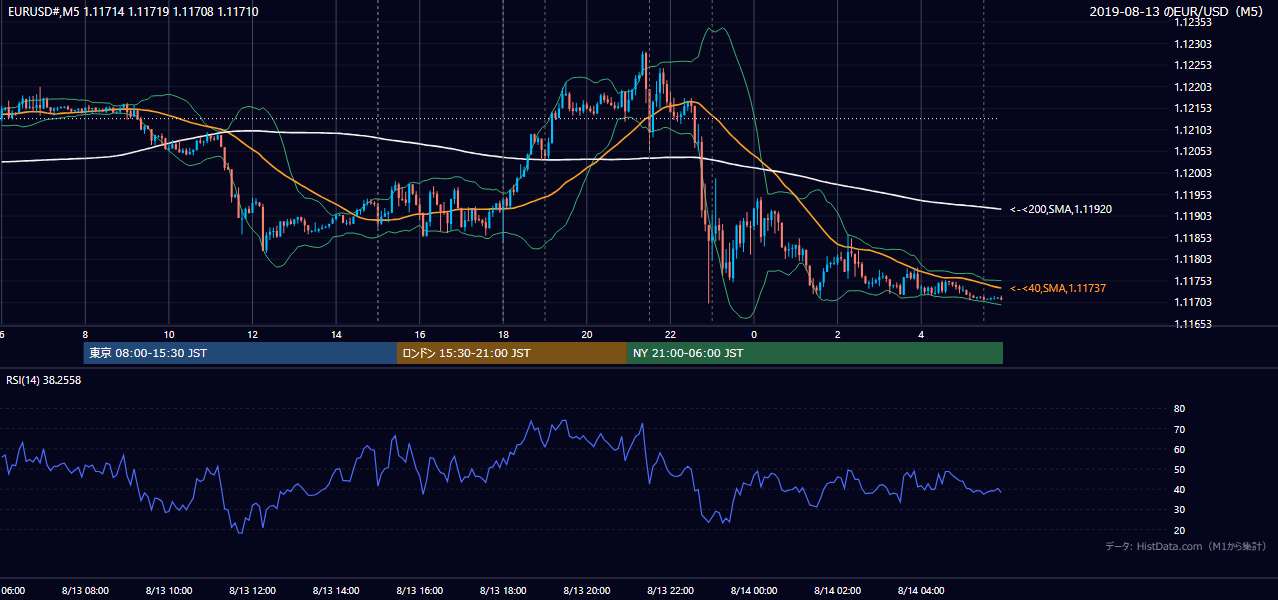This screenshot has width=1278, height=600.
Task: Click the 8/13 18:00 bottom time label
Action: coord(503,591)
